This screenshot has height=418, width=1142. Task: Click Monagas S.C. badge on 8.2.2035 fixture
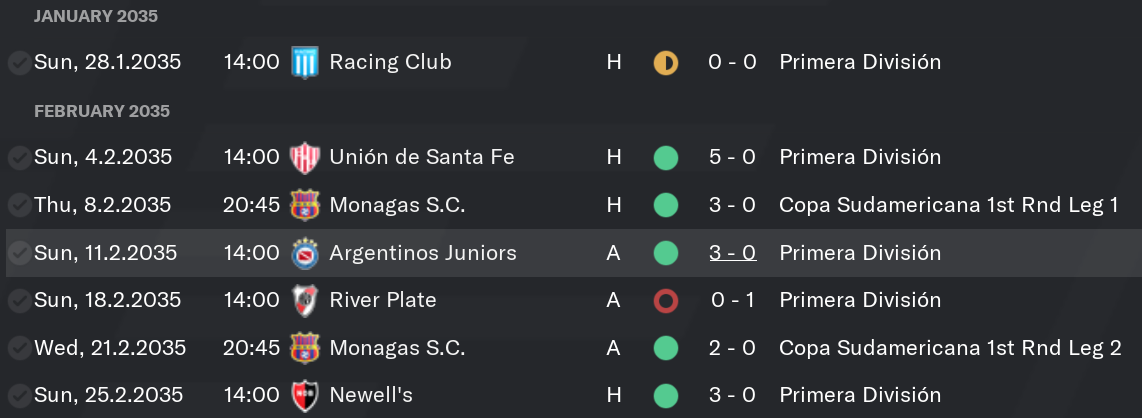(304, 205)
